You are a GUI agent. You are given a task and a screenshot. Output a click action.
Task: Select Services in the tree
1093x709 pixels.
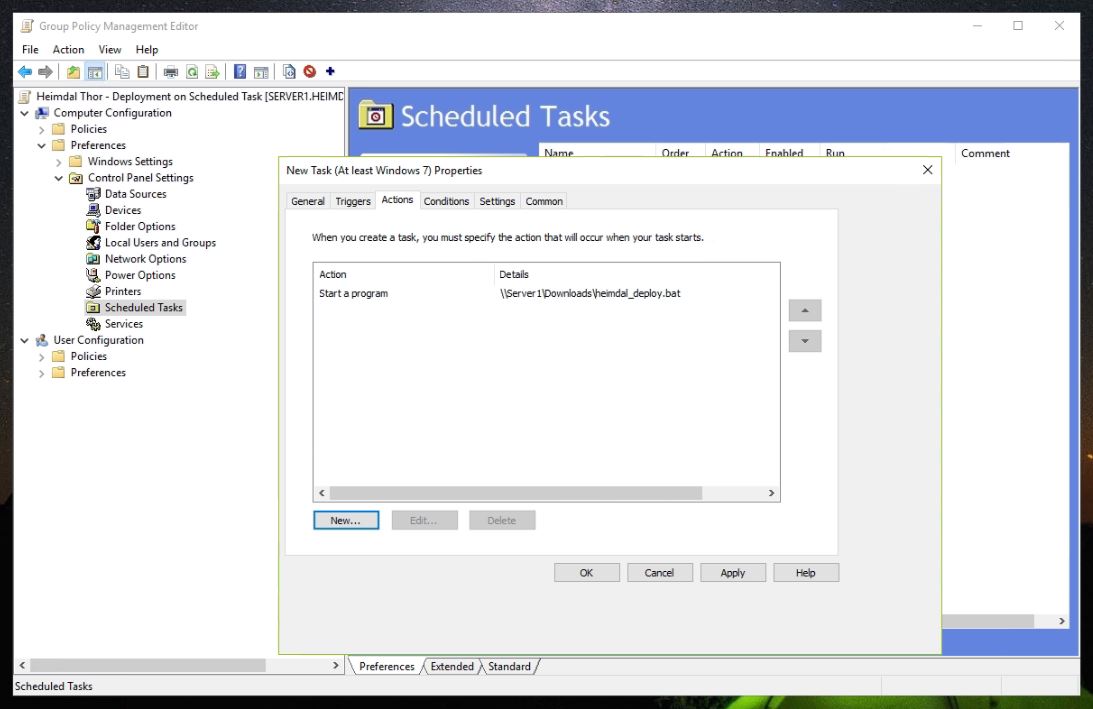pos(124,323)
